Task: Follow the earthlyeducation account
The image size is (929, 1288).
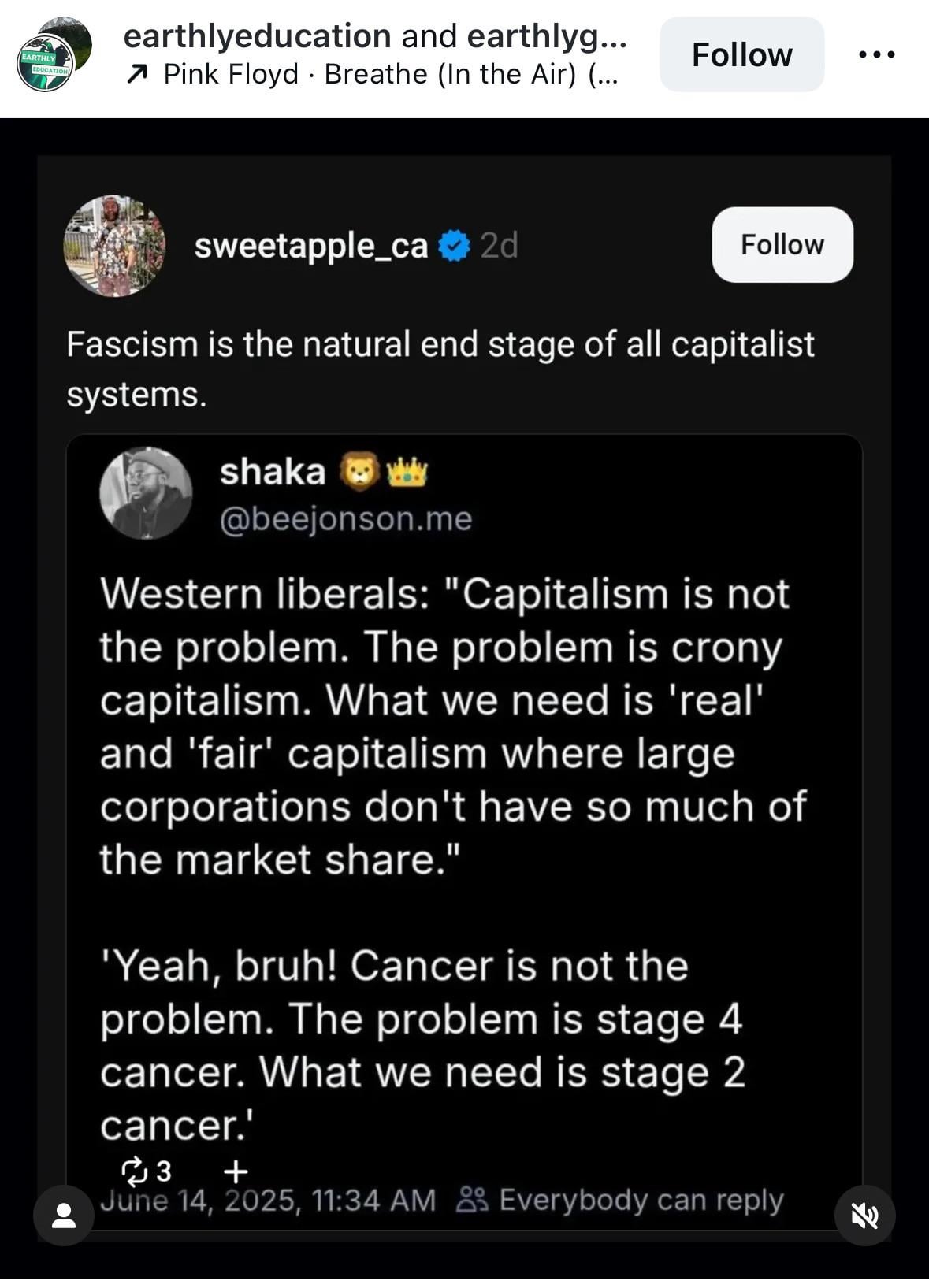Action: (x=741, y=54)
